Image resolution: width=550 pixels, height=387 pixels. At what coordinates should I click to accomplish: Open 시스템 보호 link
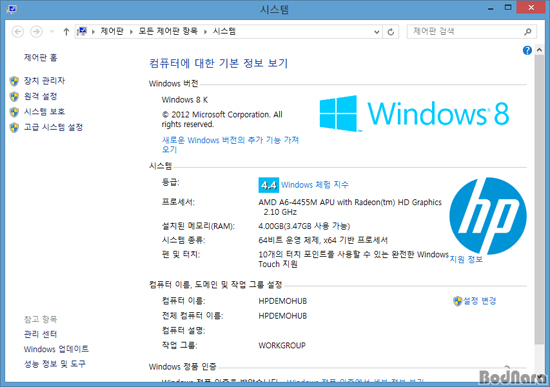click(44, 112)
